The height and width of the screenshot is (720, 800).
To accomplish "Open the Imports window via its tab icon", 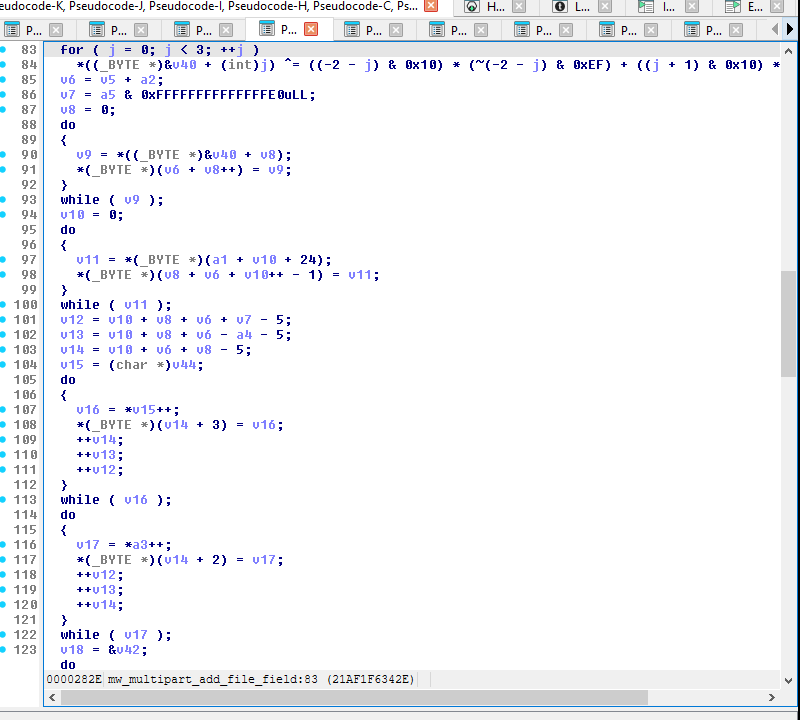I will (645, 8).
